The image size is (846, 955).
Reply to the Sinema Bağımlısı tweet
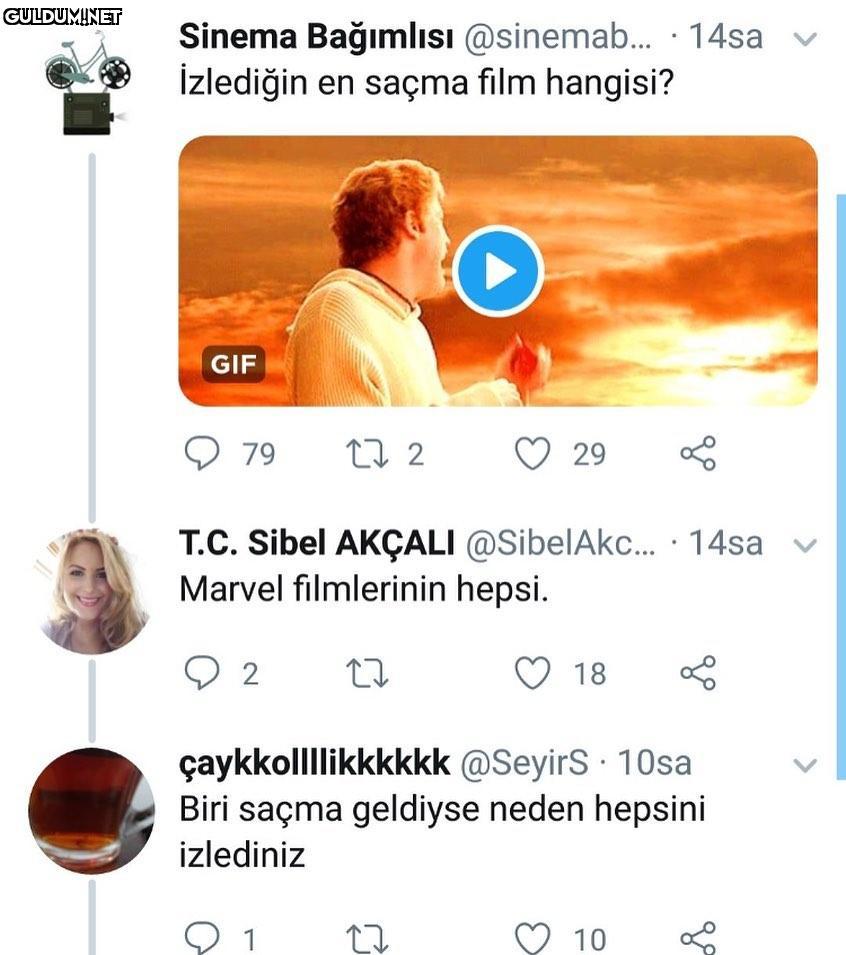point(203,454)
